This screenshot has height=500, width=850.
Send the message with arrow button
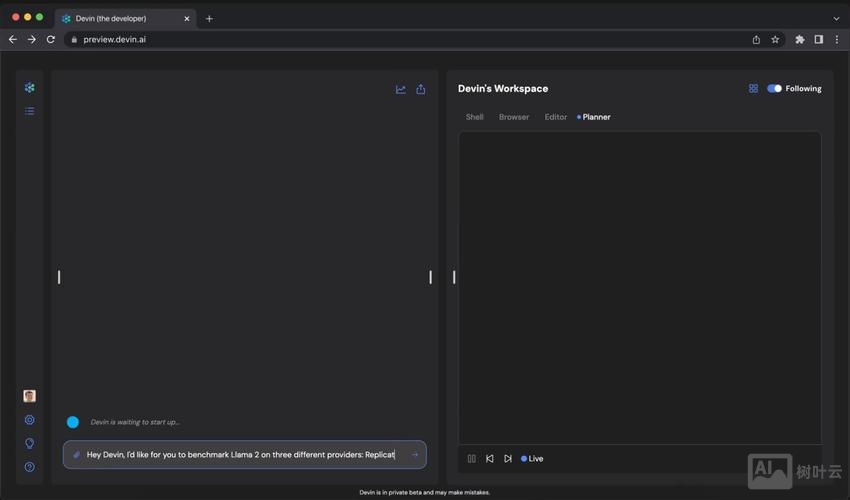click(415, 455)
